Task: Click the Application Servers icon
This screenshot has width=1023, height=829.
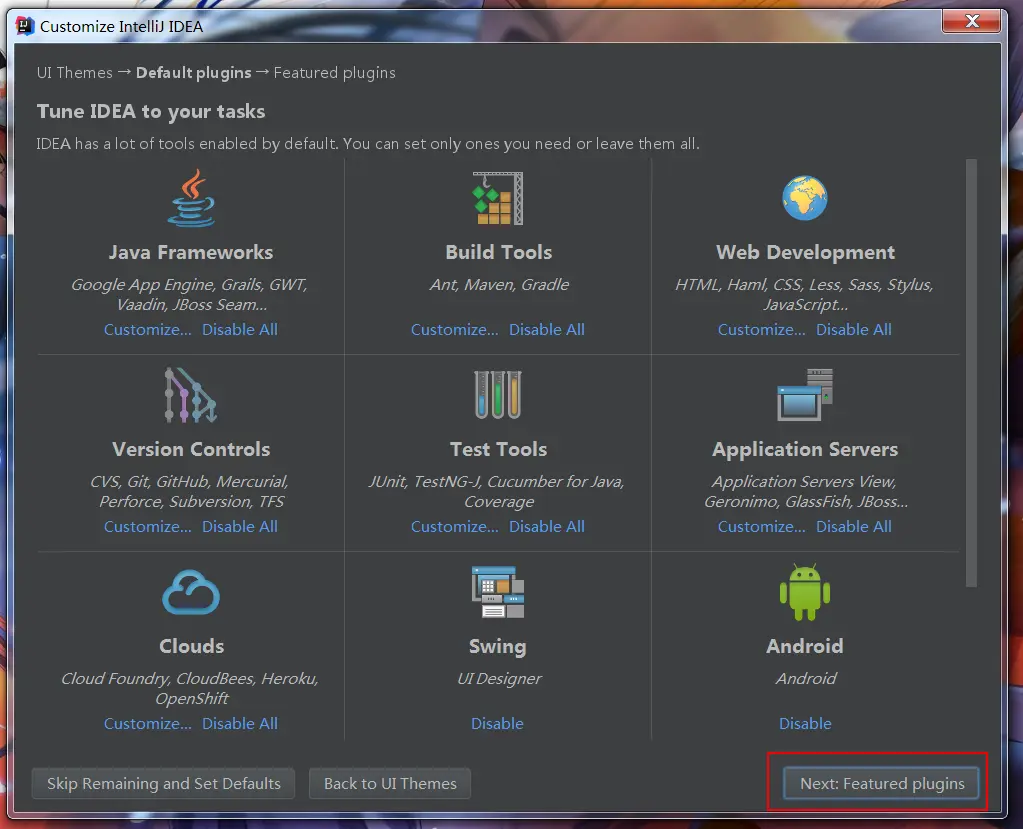Action: point(805,395)
